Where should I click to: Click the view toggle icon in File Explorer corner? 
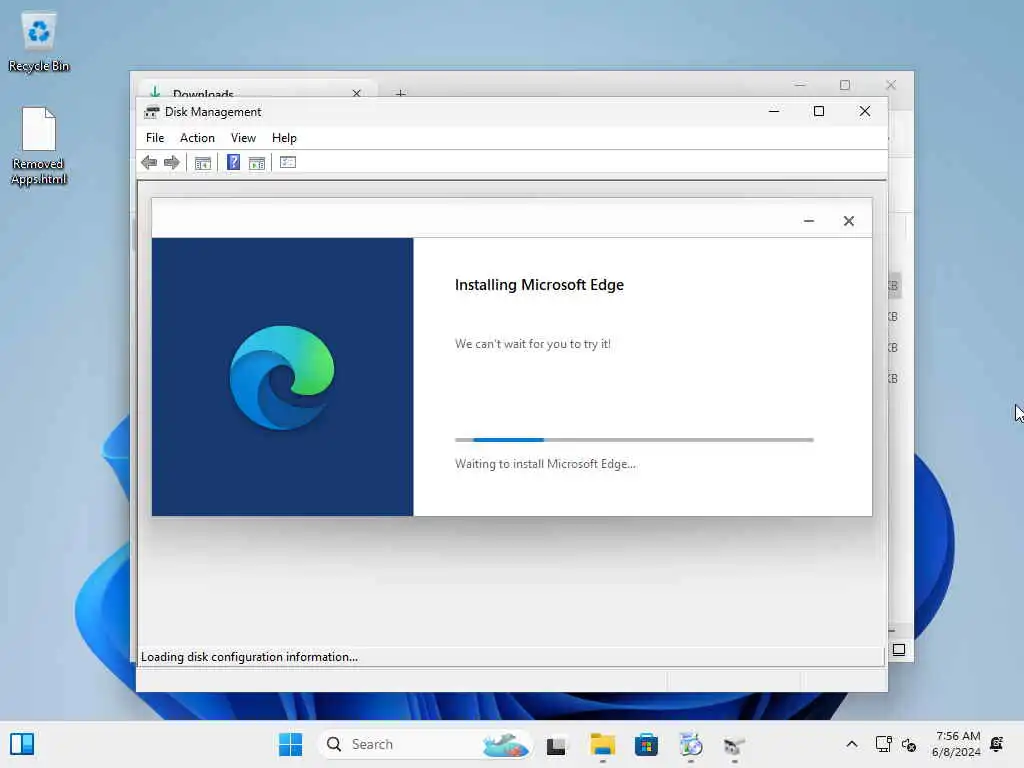tap(899, 650)
